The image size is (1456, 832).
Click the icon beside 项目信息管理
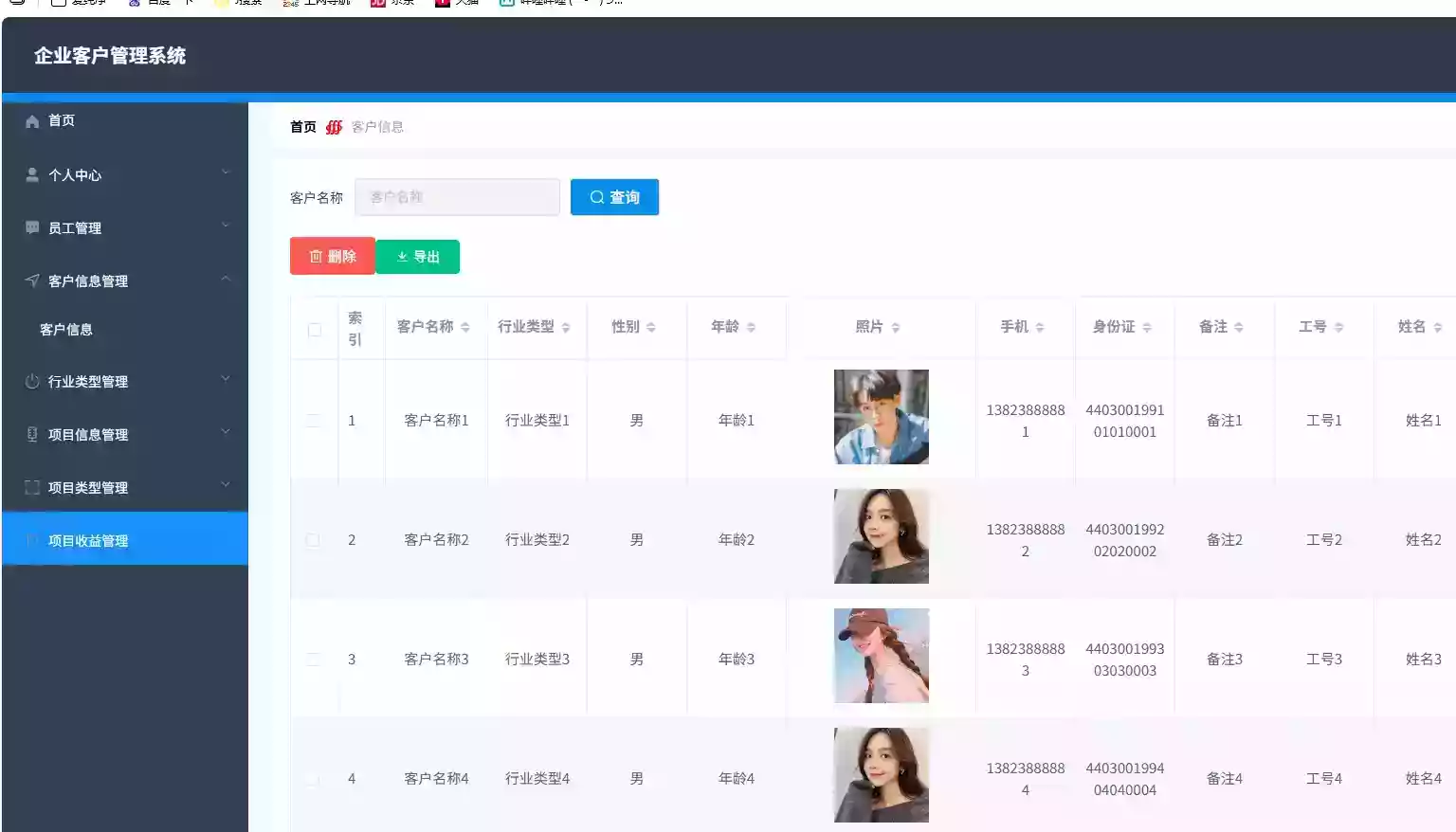click(31, 434)
